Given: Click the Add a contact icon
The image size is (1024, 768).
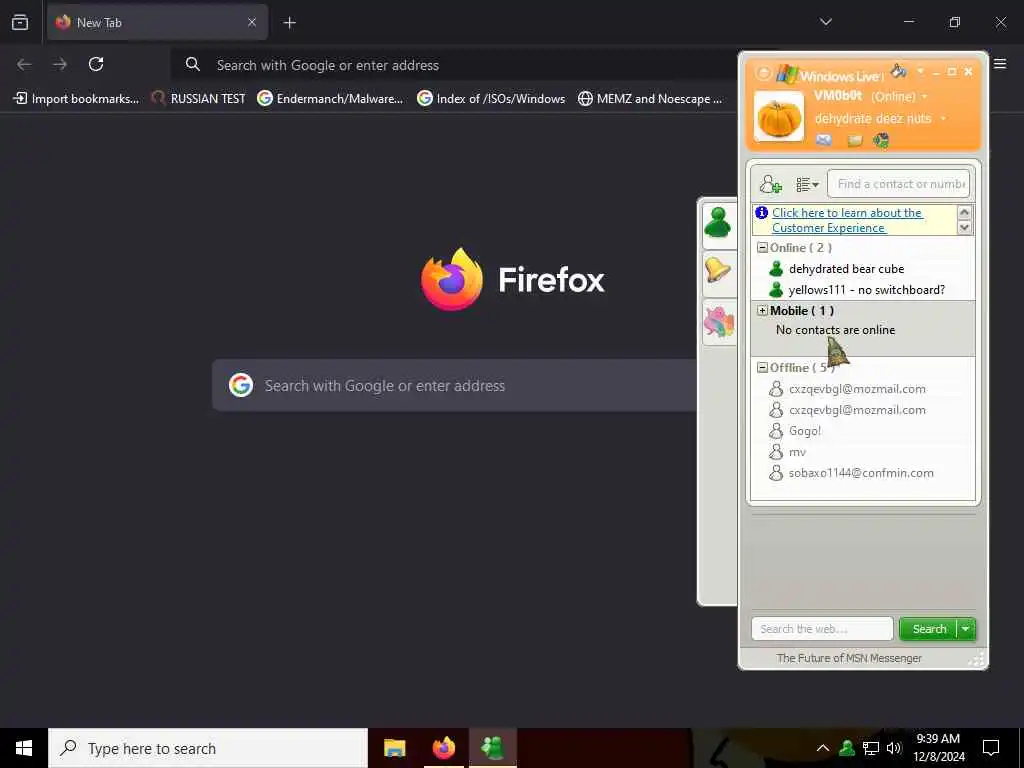Looking at the screenshot, I should [x=771, y=184].
